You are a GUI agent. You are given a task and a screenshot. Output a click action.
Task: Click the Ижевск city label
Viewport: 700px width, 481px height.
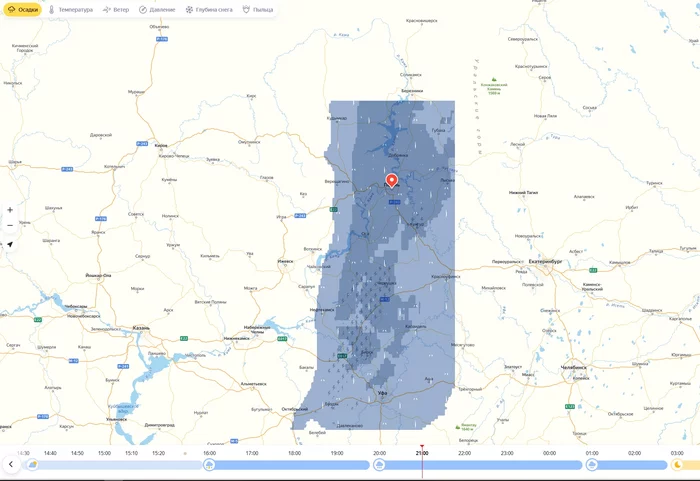click(x=285, y=262)
